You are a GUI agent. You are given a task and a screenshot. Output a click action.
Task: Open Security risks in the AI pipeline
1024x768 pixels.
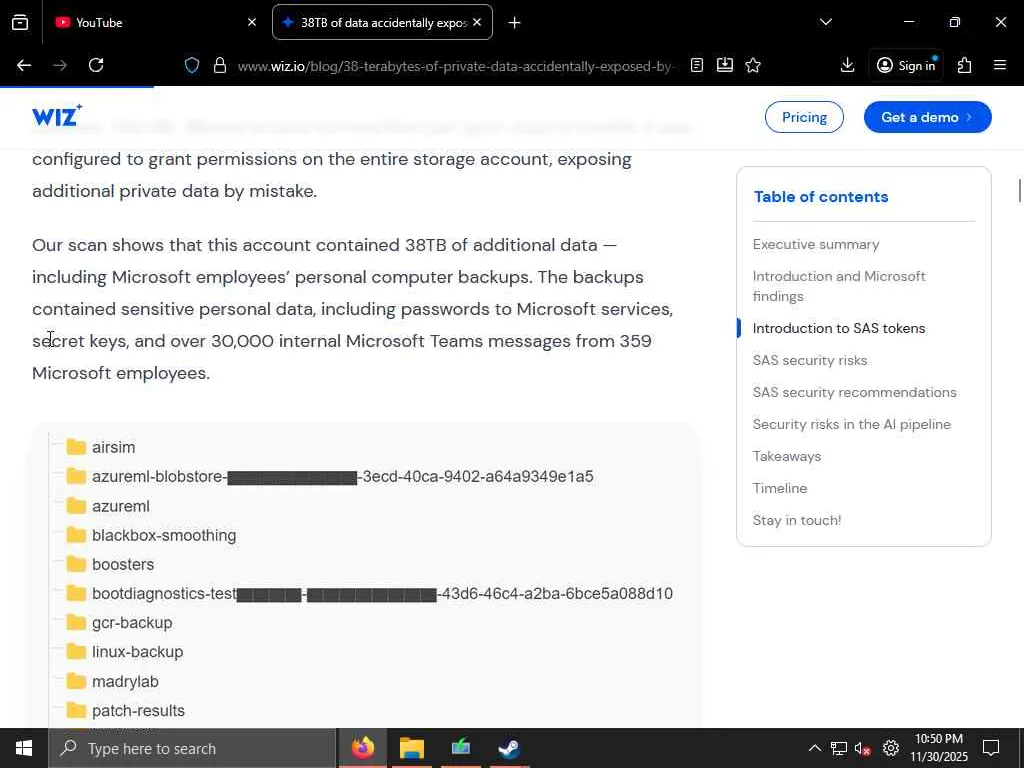tap(852, 424)
